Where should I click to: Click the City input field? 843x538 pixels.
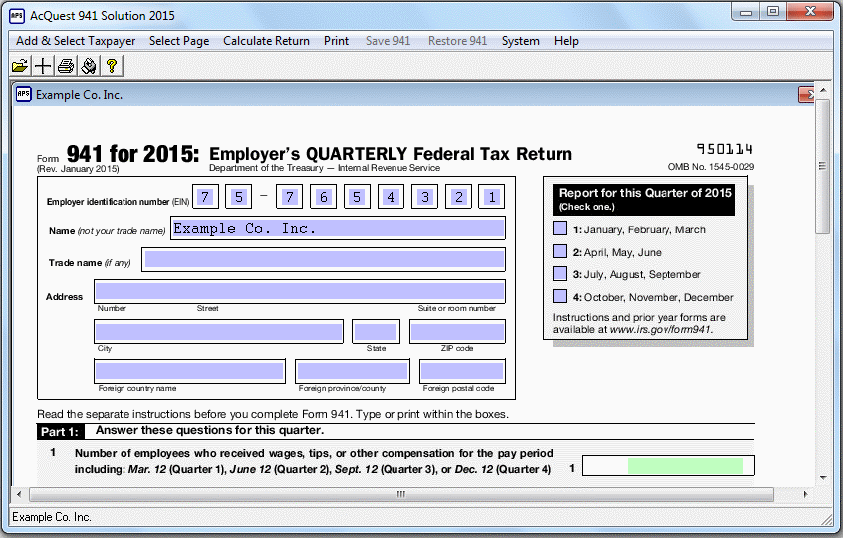point(219,331)
